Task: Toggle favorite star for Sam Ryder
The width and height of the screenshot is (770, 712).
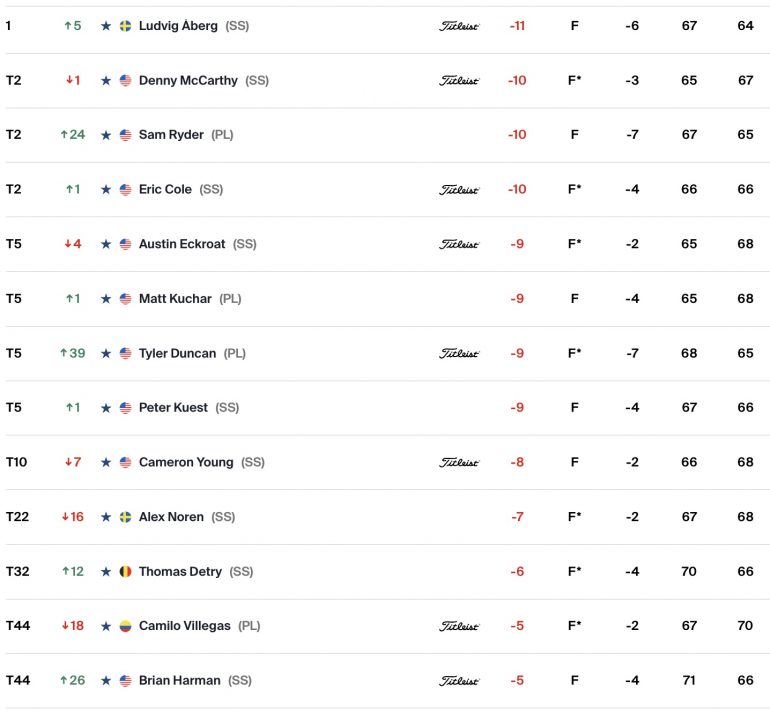Action: click(106, 135)
